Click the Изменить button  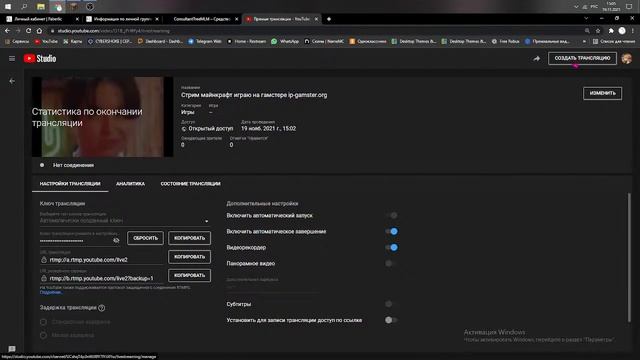(x=602, y=93)
